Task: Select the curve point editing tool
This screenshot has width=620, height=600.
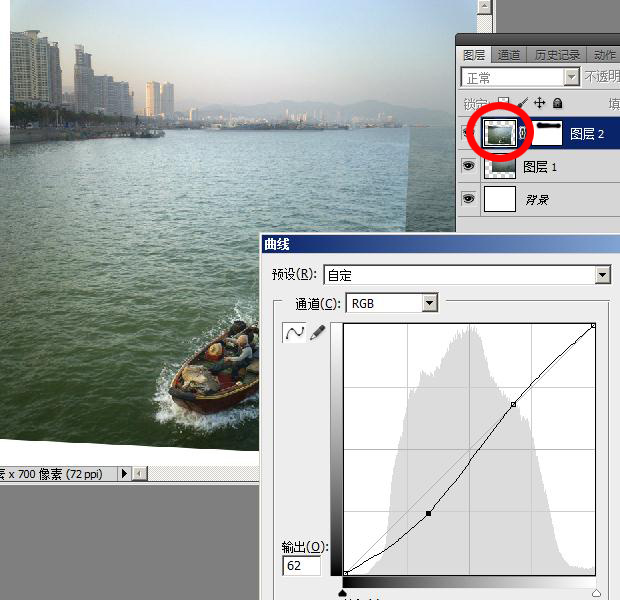Action: coord(294,333)
